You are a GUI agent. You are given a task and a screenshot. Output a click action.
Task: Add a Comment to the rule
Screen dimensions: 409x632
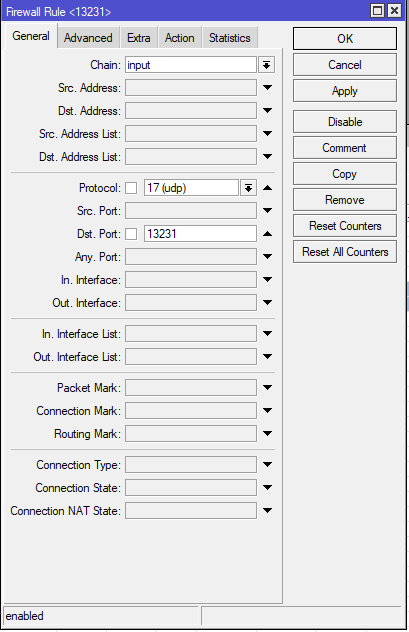(345, 148)
